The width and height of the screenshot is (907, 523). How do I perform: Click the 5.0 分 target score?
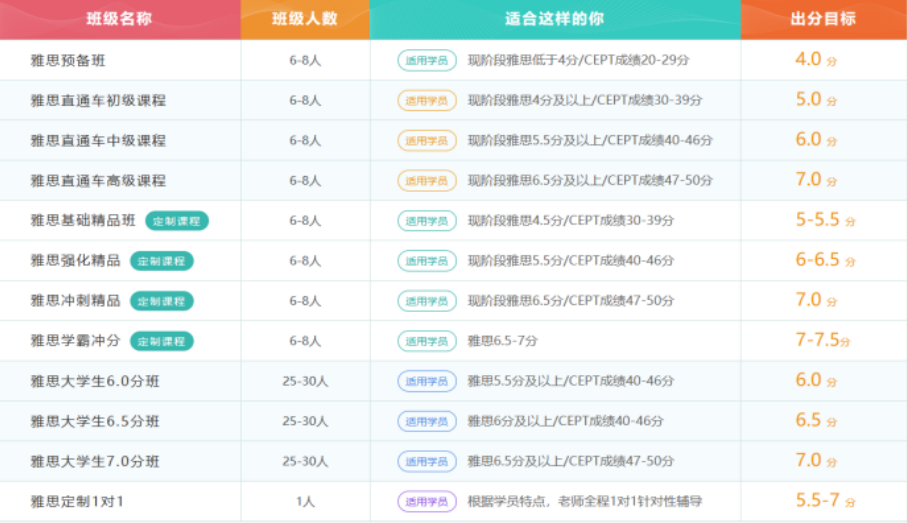[816, 100]
